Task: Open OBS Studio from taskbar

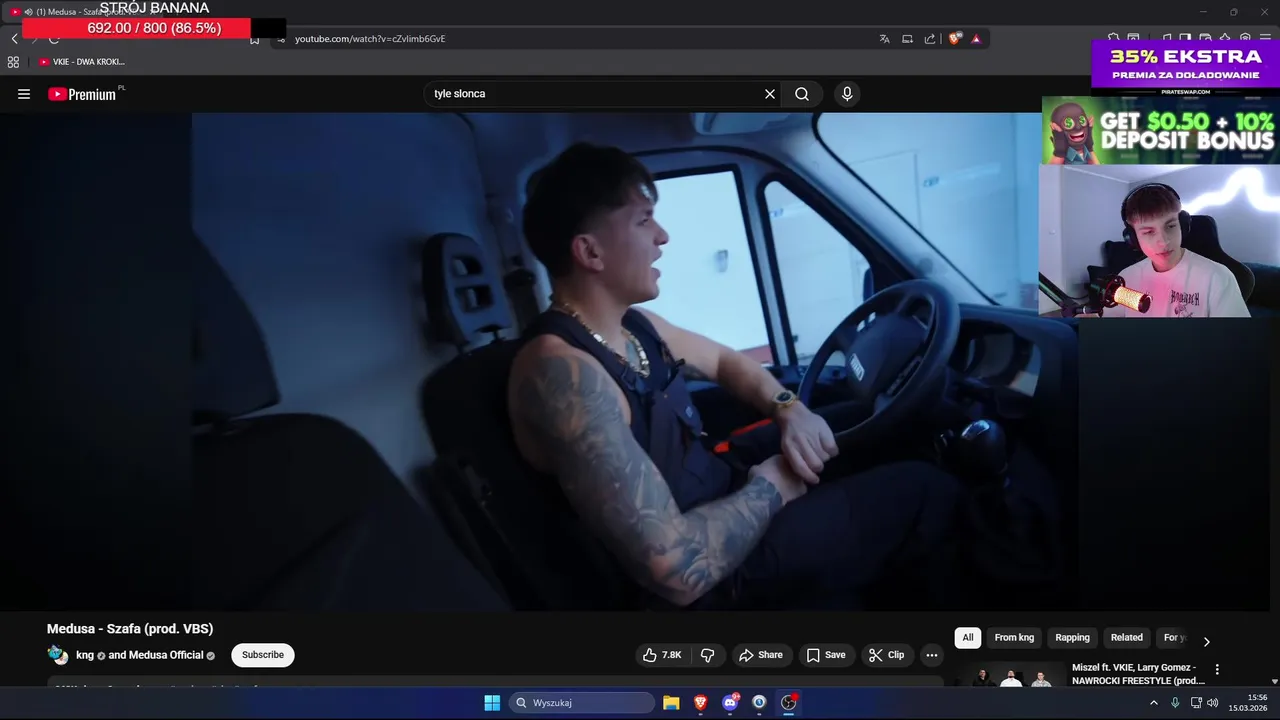Action: coord(789,702)
